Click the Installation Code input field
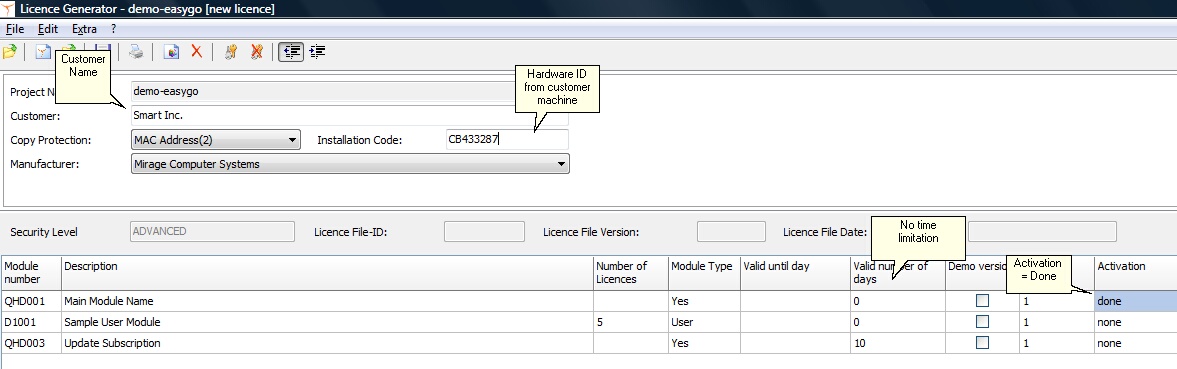This screenshot has height=369, width=1177. click(x=507, y=140)
